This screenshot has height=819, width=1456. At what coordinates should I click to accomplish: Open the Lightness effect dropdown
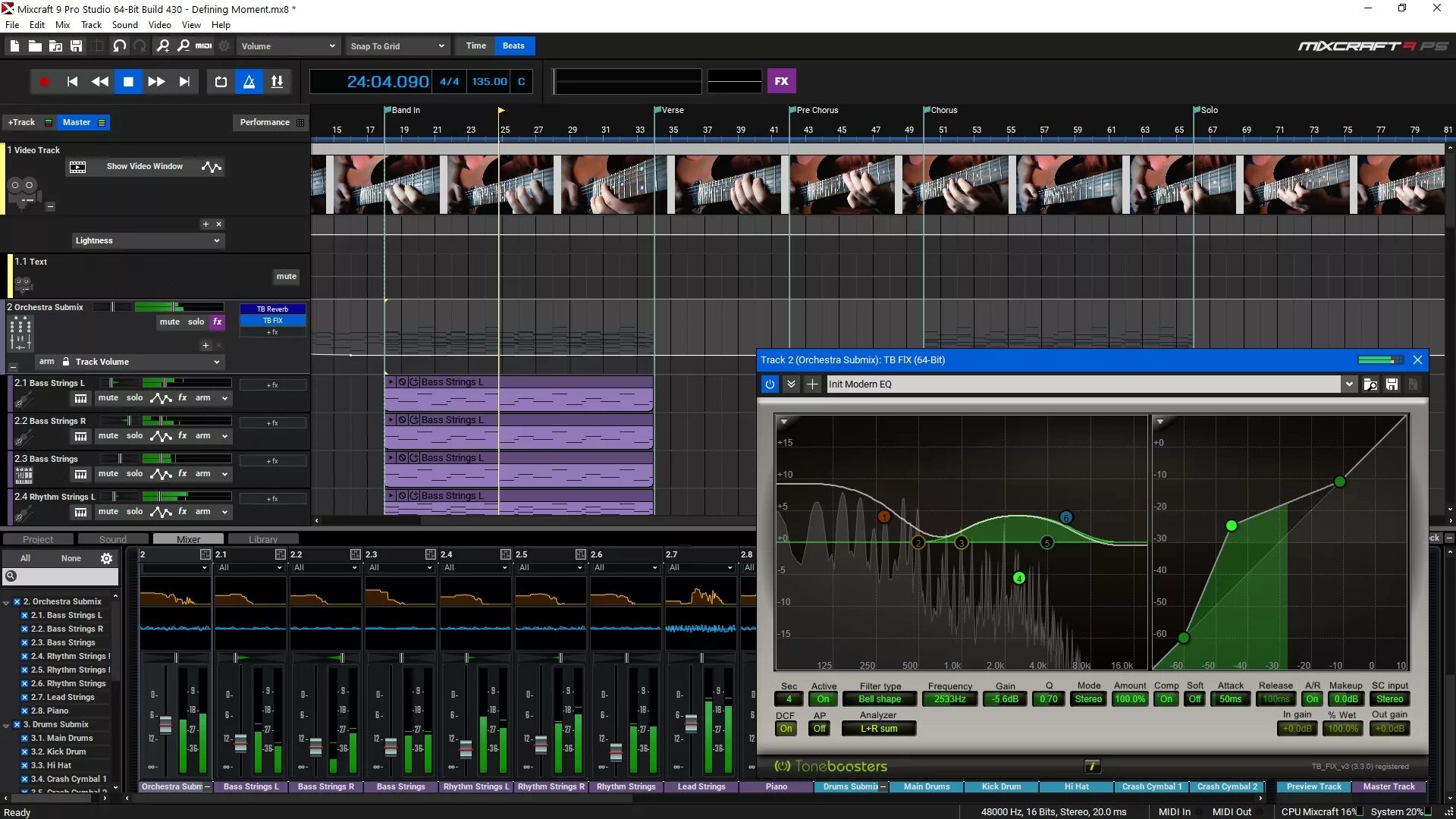147,241
